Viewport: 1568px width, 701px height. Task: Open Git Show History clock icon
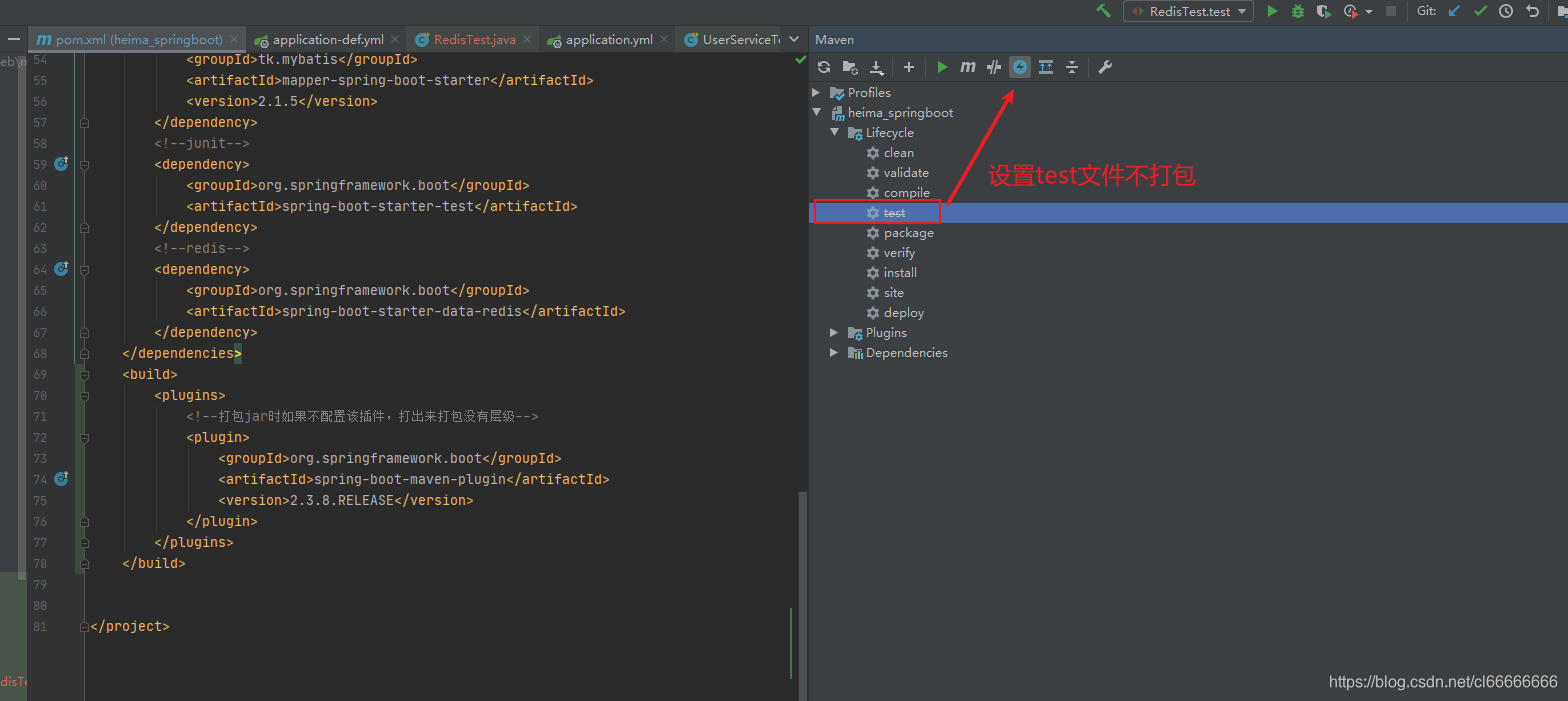point(1506,11)
